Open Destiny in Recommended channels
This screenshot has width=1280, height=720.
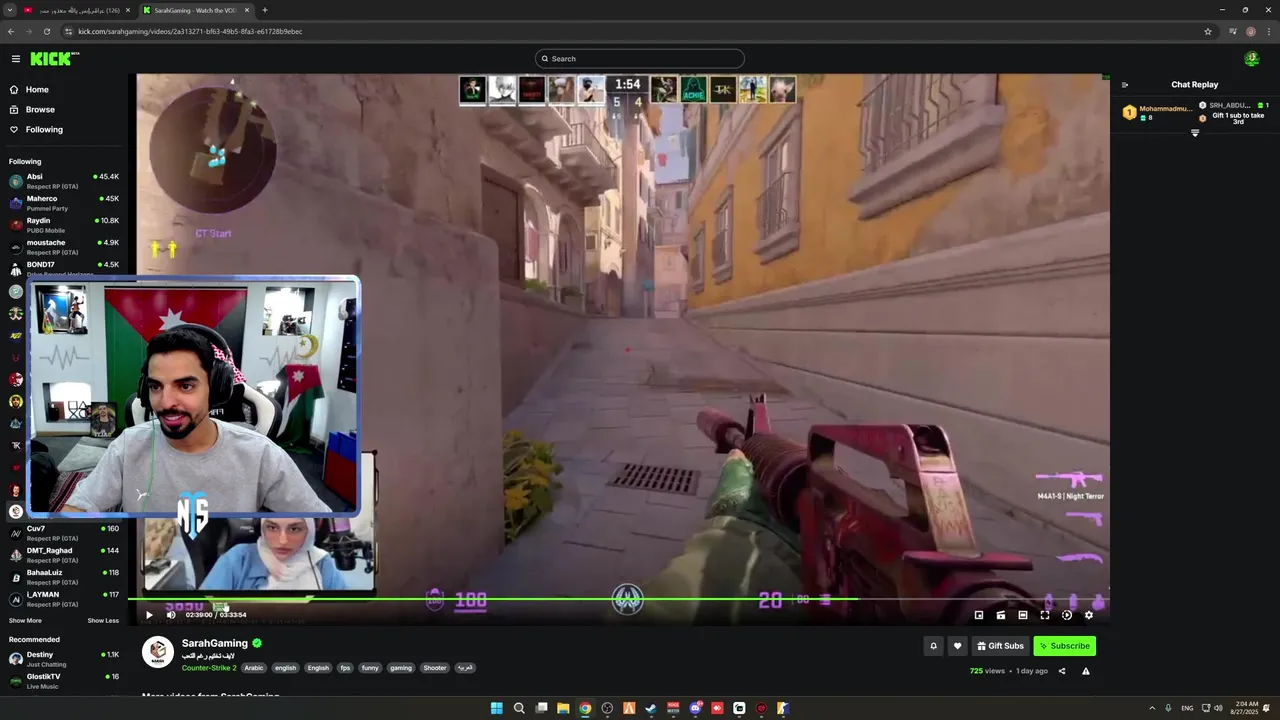64,659
